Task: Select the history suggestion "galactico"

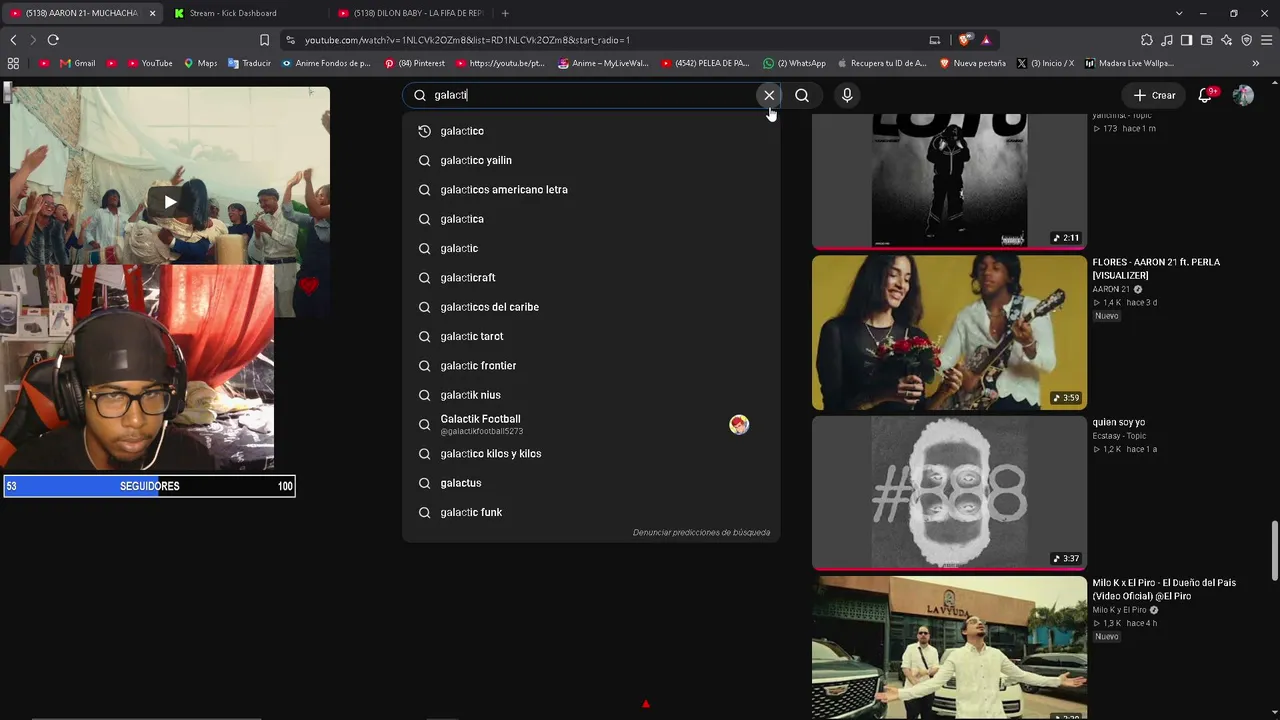Action: tap(591, 131)
